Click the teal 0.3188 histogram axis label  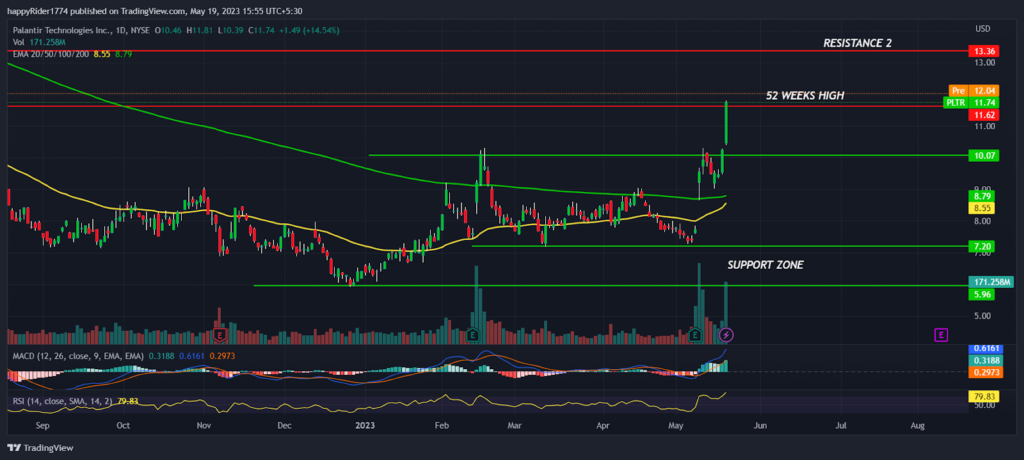(x=984, y=360)
